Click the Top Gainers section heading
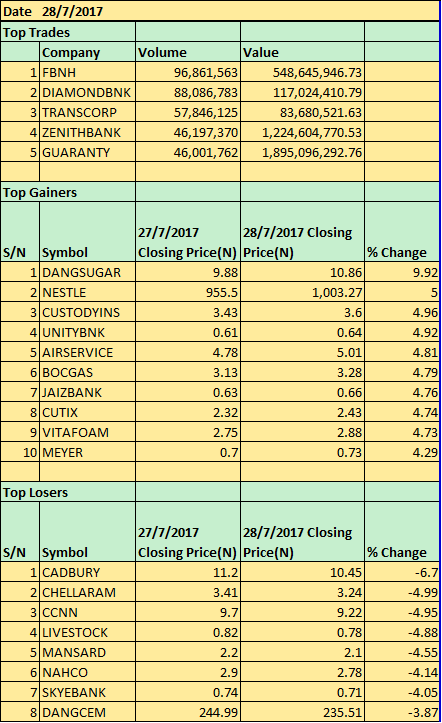Image resolution: width=442 pixels, height=723 pixels. pyautogui.click(x=68, y=192)
